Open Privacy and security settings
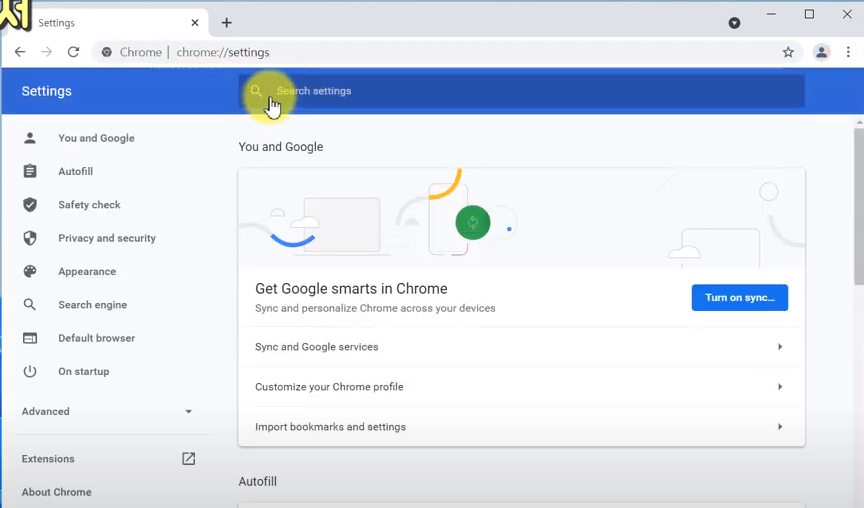Viewport: 864px width, 508px height. (x=106, y=238)
